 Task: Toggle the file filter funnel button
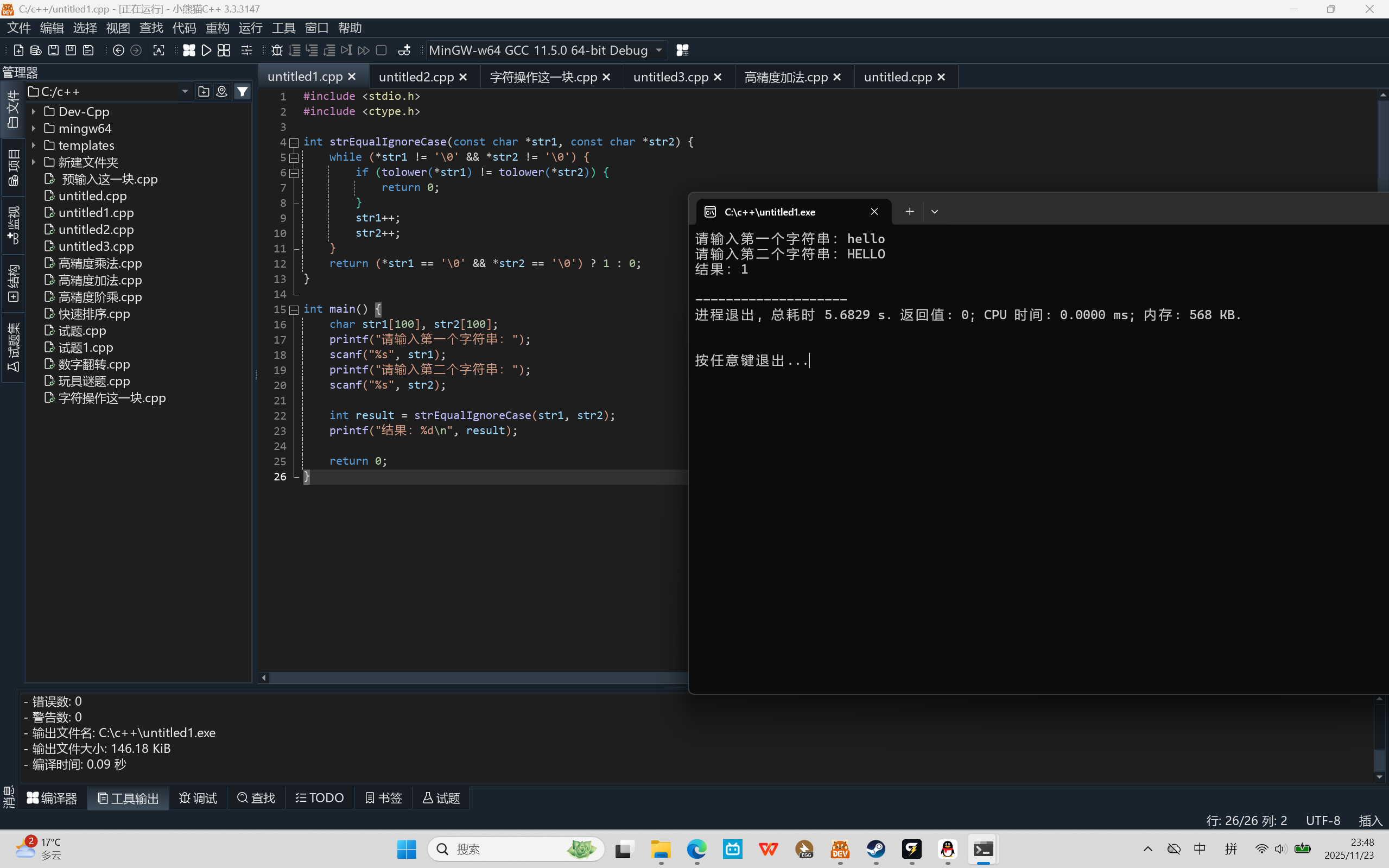point(243,91)
